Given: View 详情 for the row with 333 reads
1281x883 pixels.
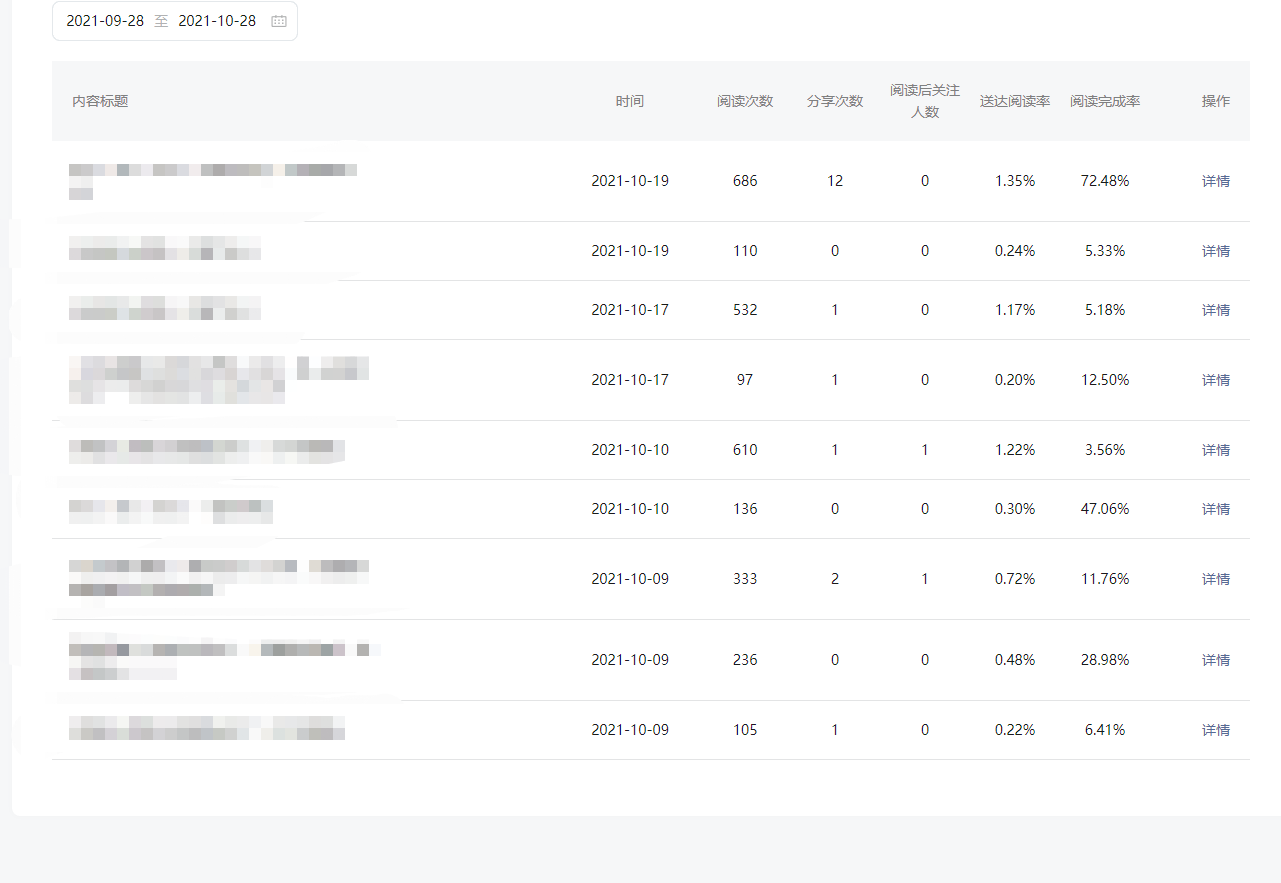Looking at the screenshot, I should [1215, 579].
